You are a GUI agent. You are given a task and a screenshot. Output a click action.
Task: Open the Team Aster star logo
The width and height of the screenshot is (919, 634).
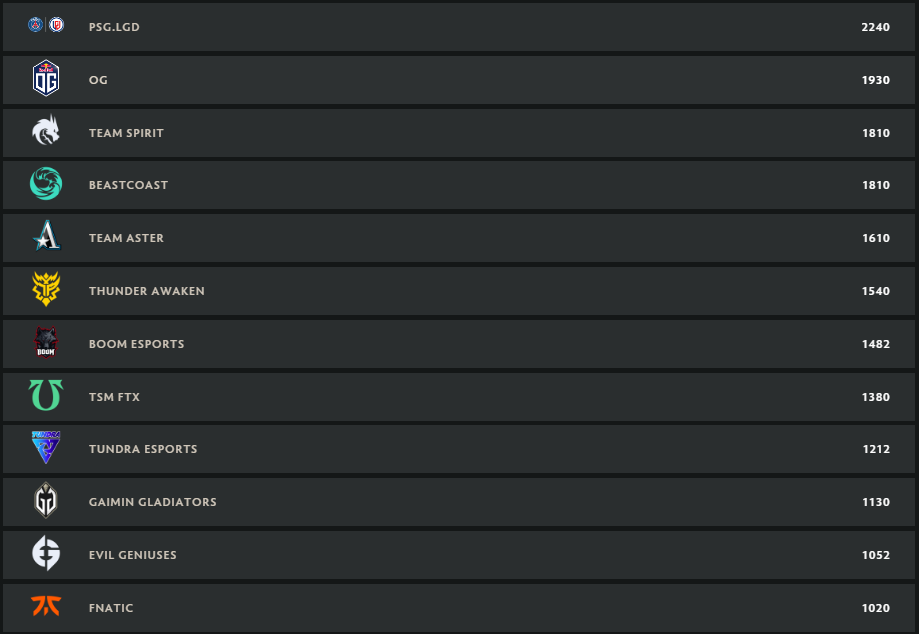coord(46,238)
